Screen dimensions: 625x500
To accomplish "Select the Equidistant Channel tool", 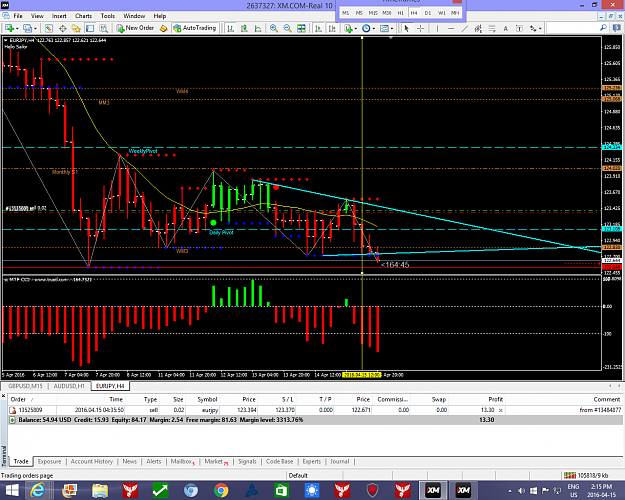I will pyautogui.click(x=478, y=28).
